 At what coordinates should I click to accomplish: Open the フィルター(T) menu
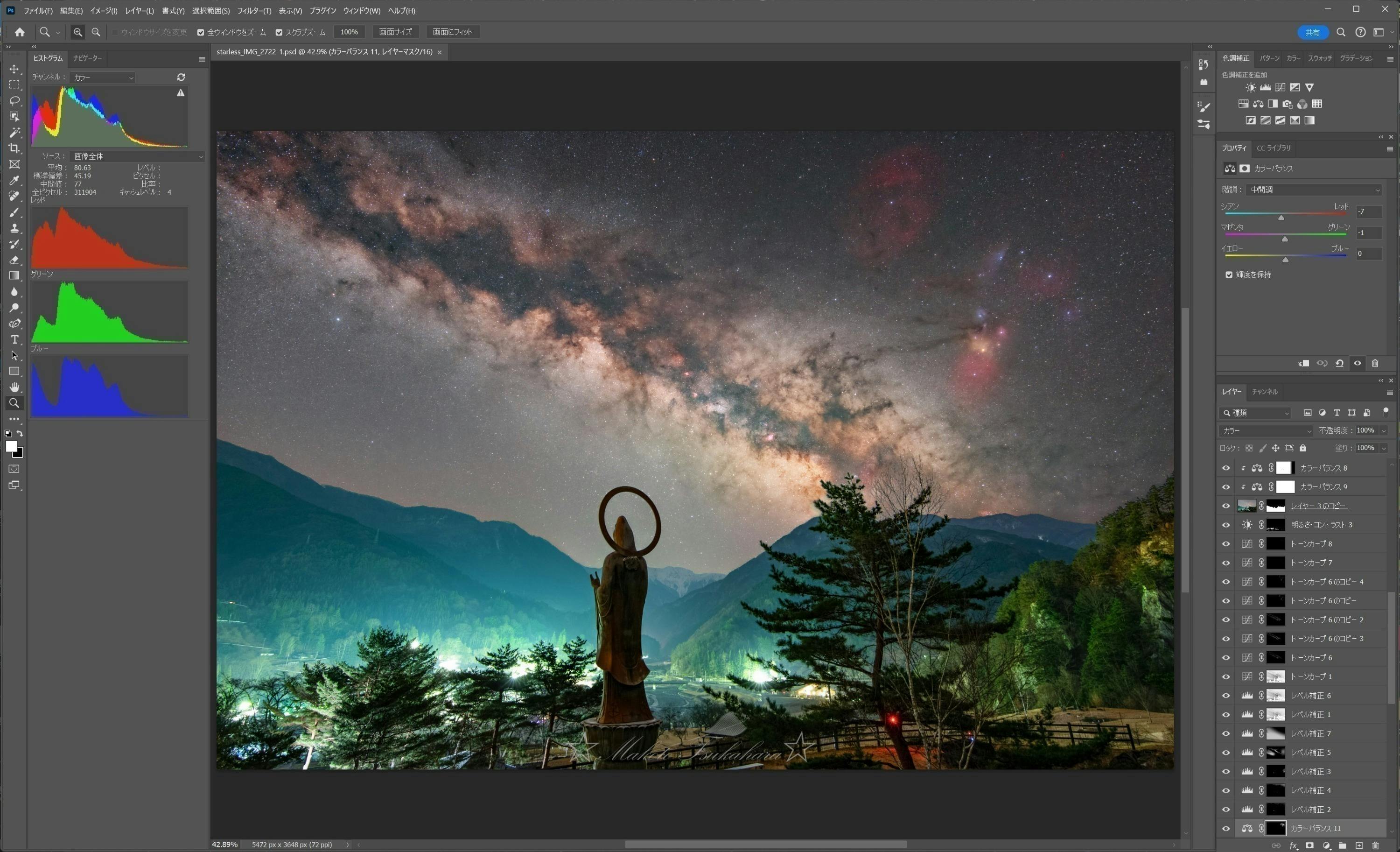[254, 11]
